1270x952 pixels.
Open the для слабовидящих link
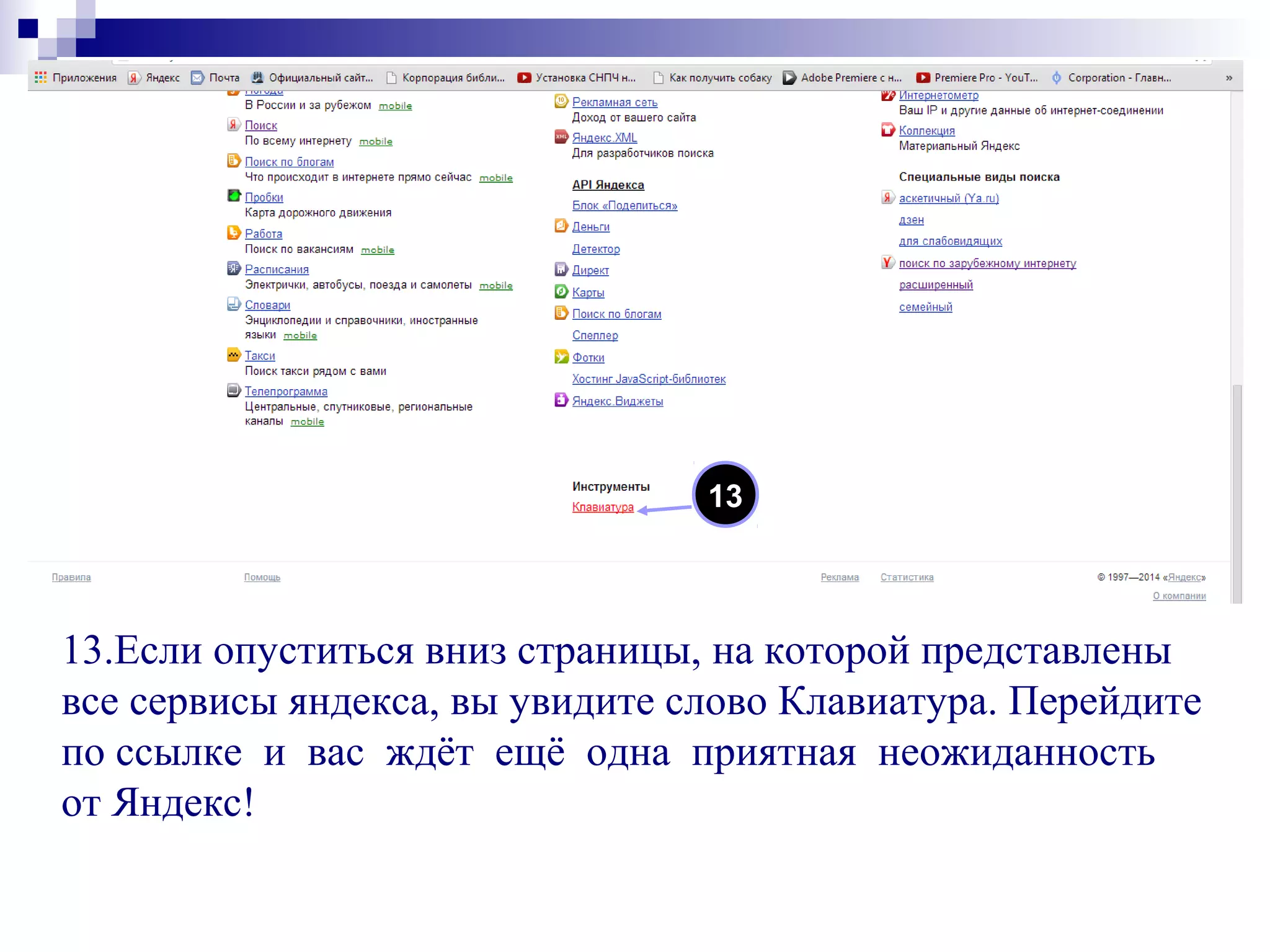[950, 241]
